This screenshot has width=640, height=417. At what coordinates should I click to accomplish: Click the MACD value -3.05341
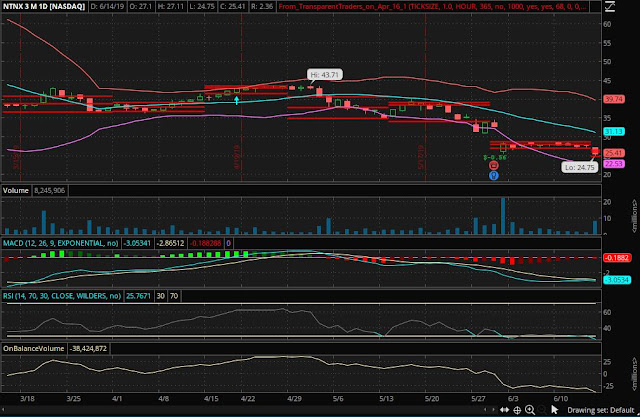coord(137,243)
